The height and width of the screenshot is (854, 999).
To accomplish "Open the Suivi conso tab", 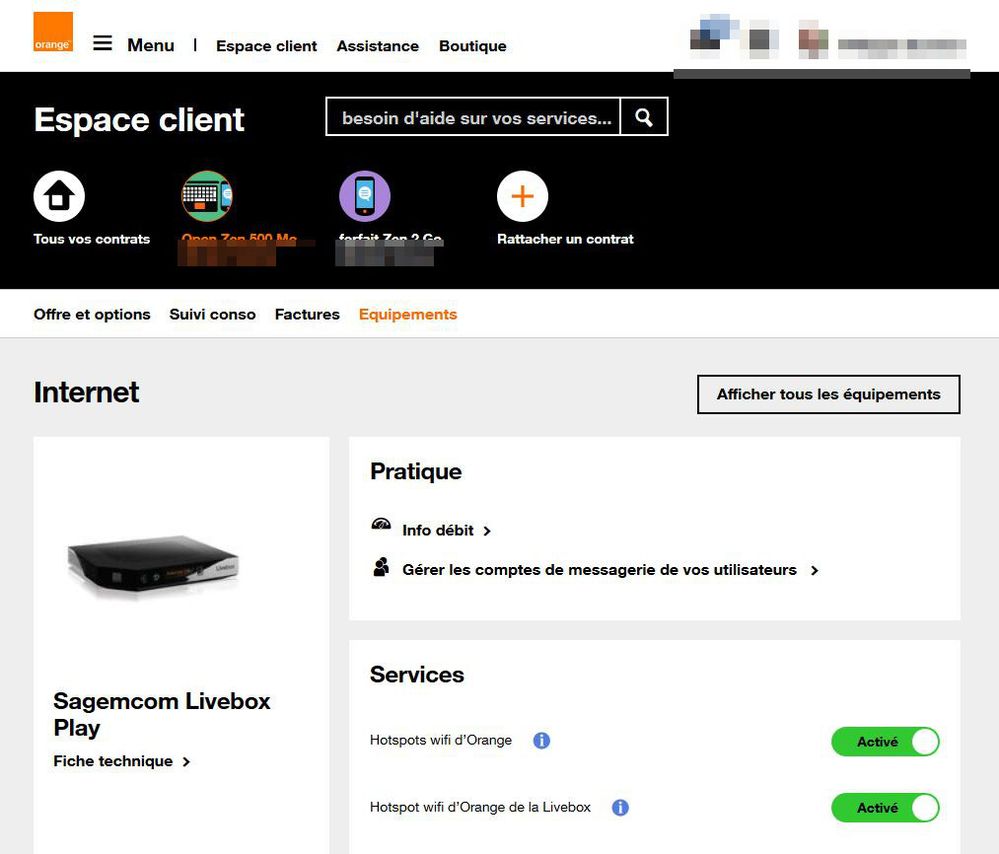I will tap(212, 314).
